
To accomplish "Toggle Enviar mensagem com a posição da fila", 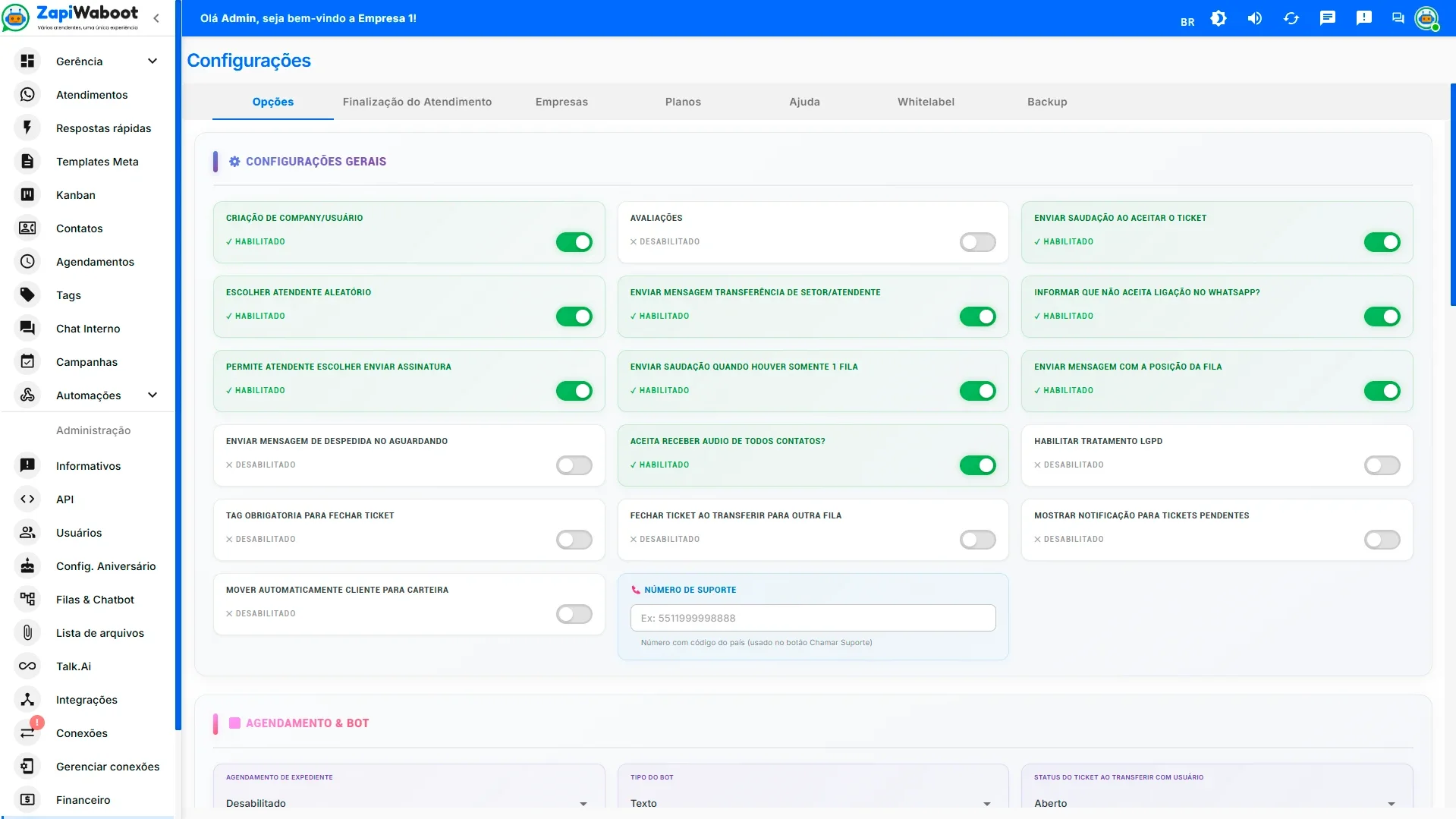I will [1382, 391].
